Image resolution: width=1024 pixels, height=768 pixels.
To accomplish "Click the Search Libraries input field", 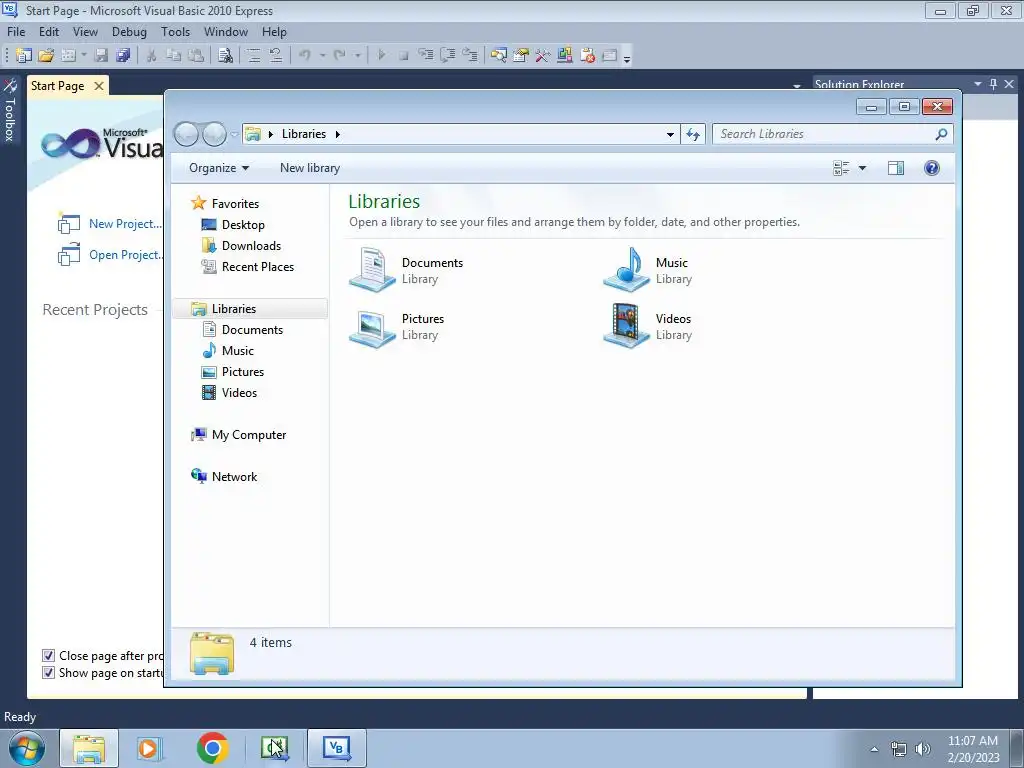I will coord(823,134).
